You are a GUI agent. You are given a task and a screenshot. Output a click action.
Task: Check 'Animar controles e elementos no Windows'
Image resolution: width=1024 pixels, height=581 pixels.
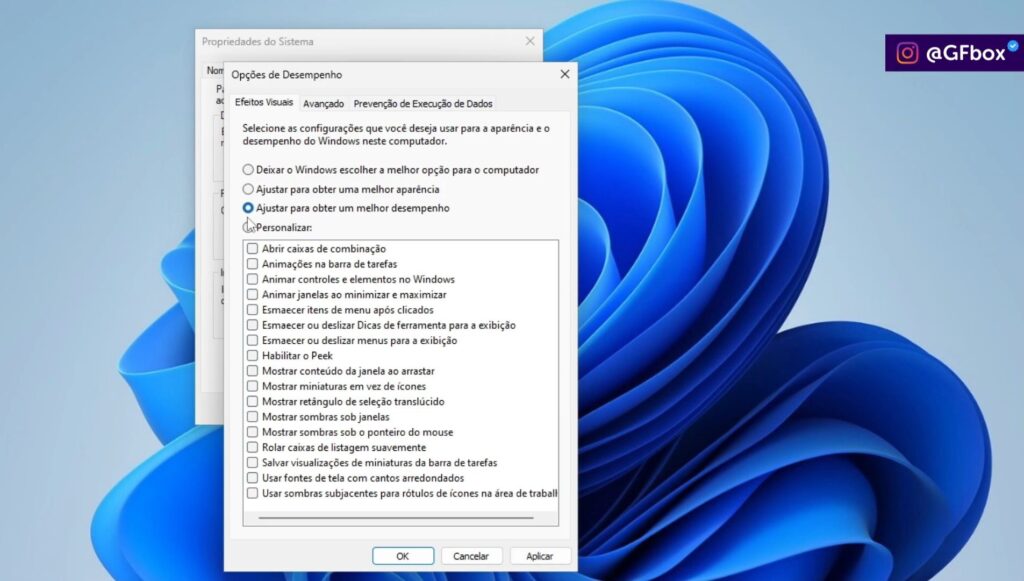252,279
